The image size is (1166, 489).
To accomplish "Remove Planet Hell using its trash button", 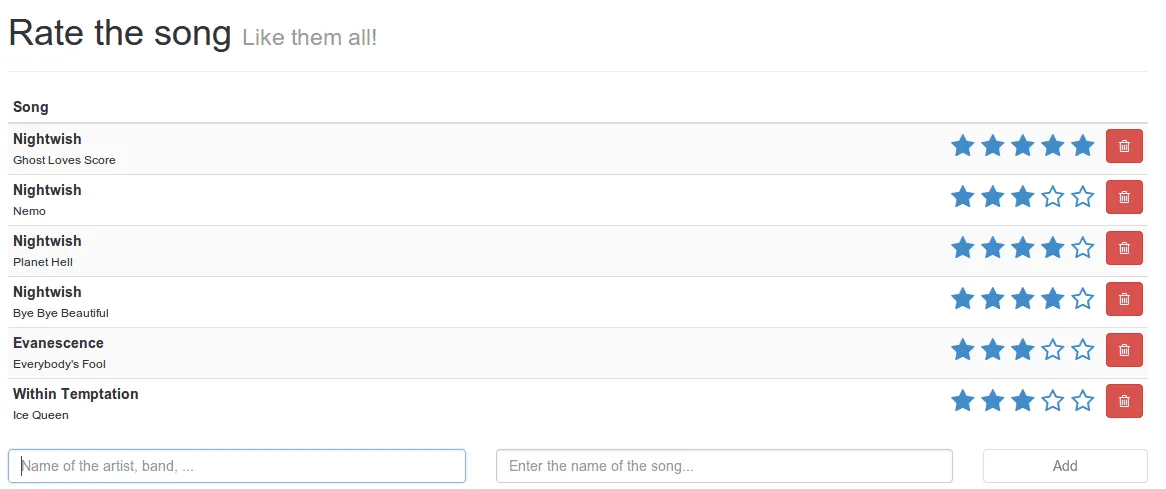I will click(x=1124, y=248).
